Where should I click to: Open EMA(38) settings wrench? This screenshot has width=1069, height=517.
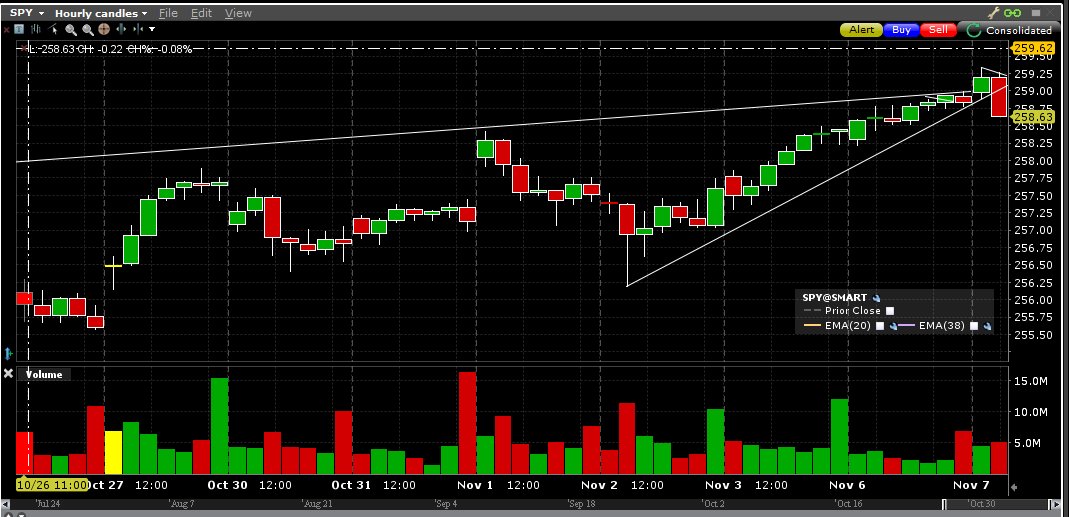tap(987, 327)
